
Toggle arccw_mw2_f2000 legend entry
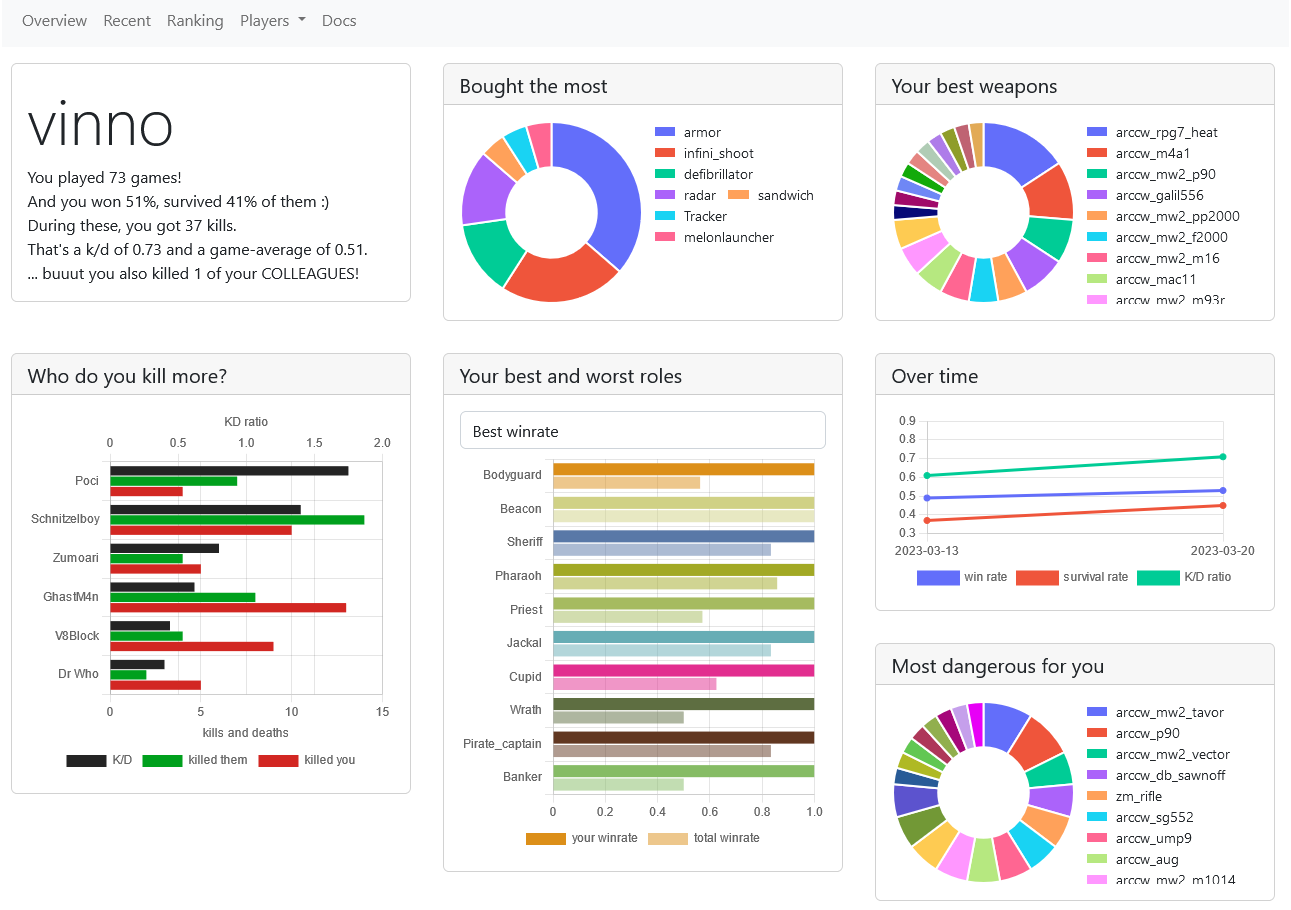(x=1157, y=238)
